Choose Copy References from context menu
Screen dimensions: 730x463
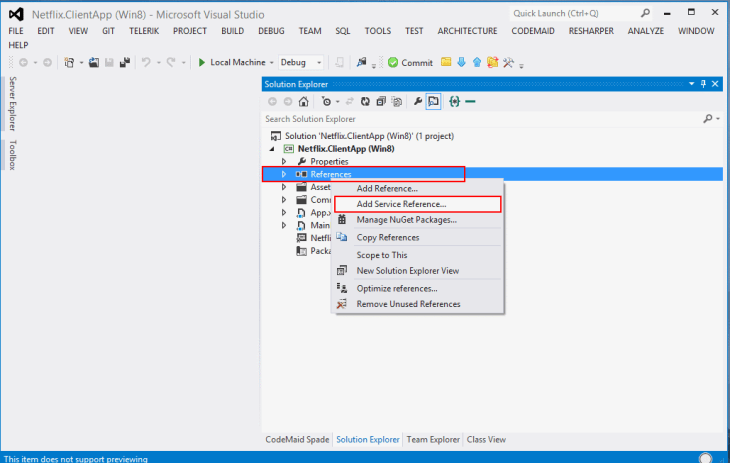pos(418,237)
